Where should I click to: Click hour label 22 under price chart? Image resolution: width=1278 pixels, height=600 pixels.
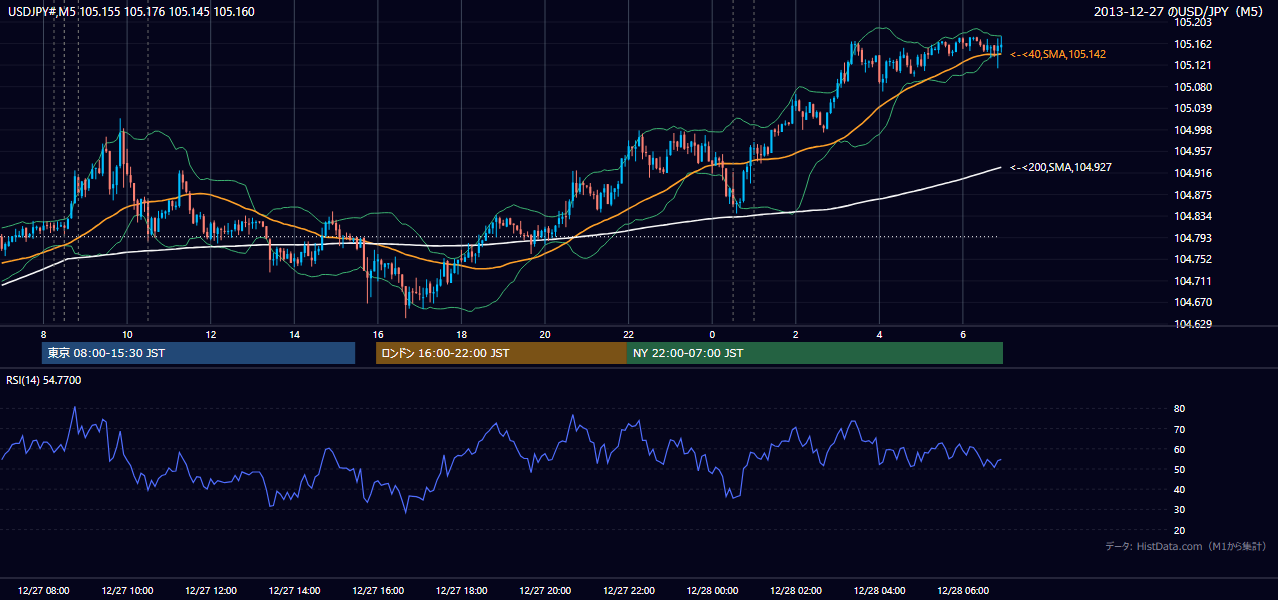point(629,334)
